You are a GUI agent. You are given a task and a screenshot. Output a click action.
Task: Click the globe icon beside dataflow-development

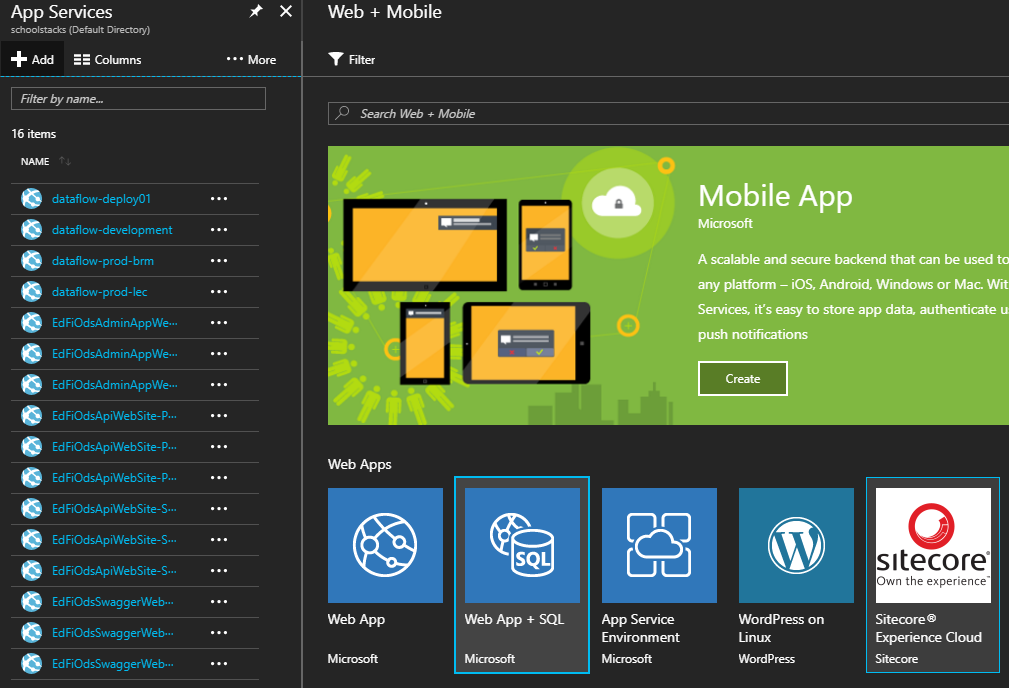(32, 230)
